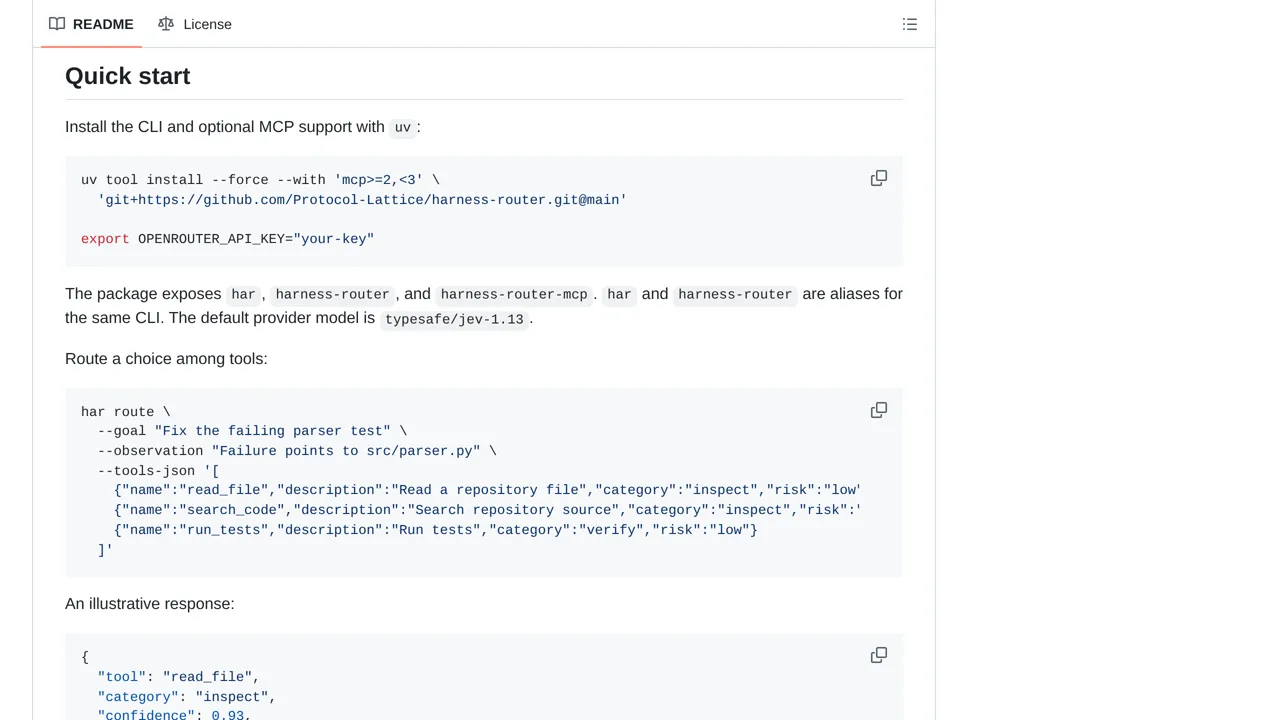Click the "run_tests" tool definition line
This screenshot has height=720, width=1280.
[x=436, y=530]
